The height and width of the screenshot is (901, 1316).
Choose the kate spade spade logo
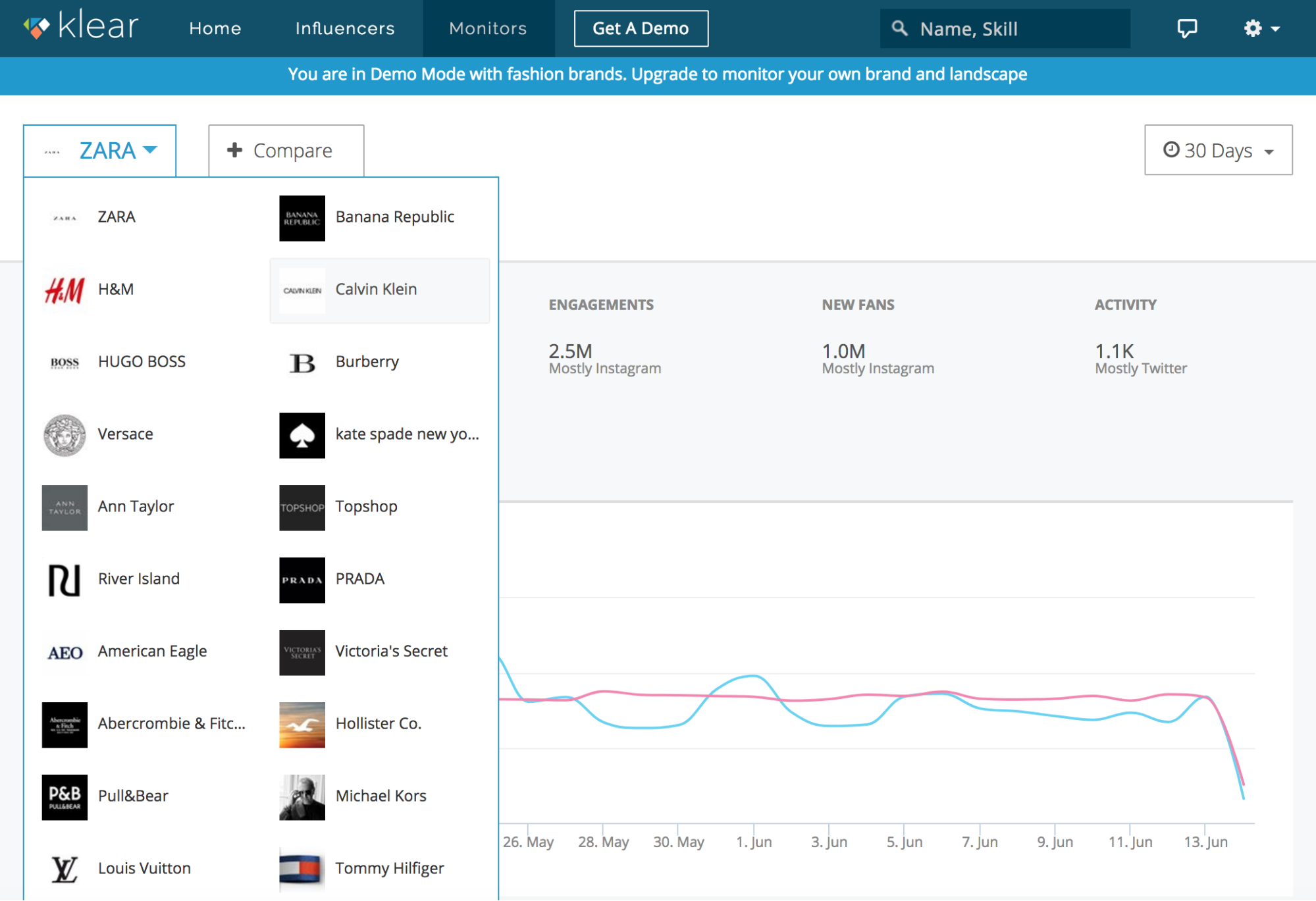click(x=302, y=435)
